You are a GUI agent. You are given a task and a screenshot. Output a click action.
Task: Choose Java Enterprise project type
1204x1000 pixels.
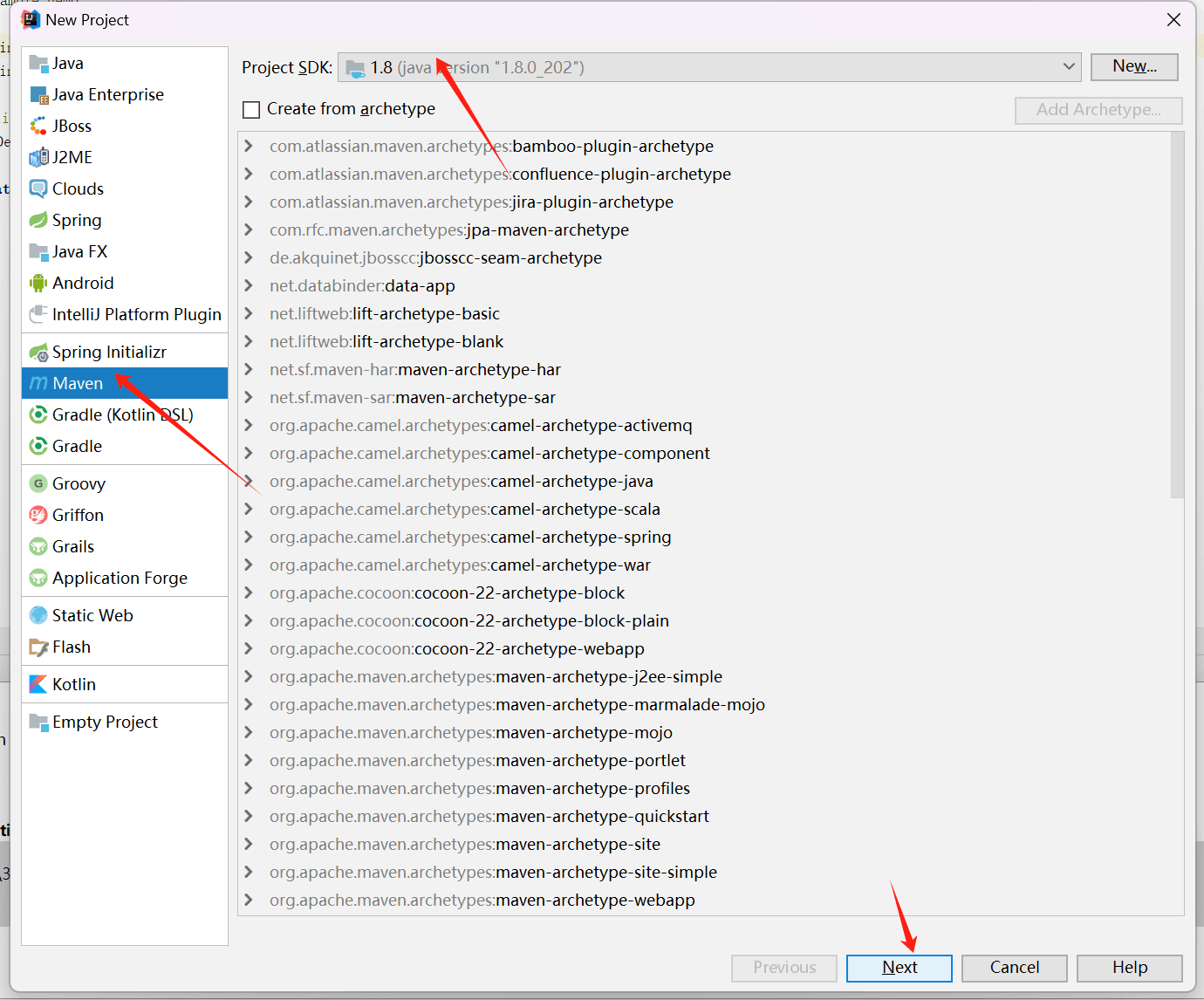125,94
